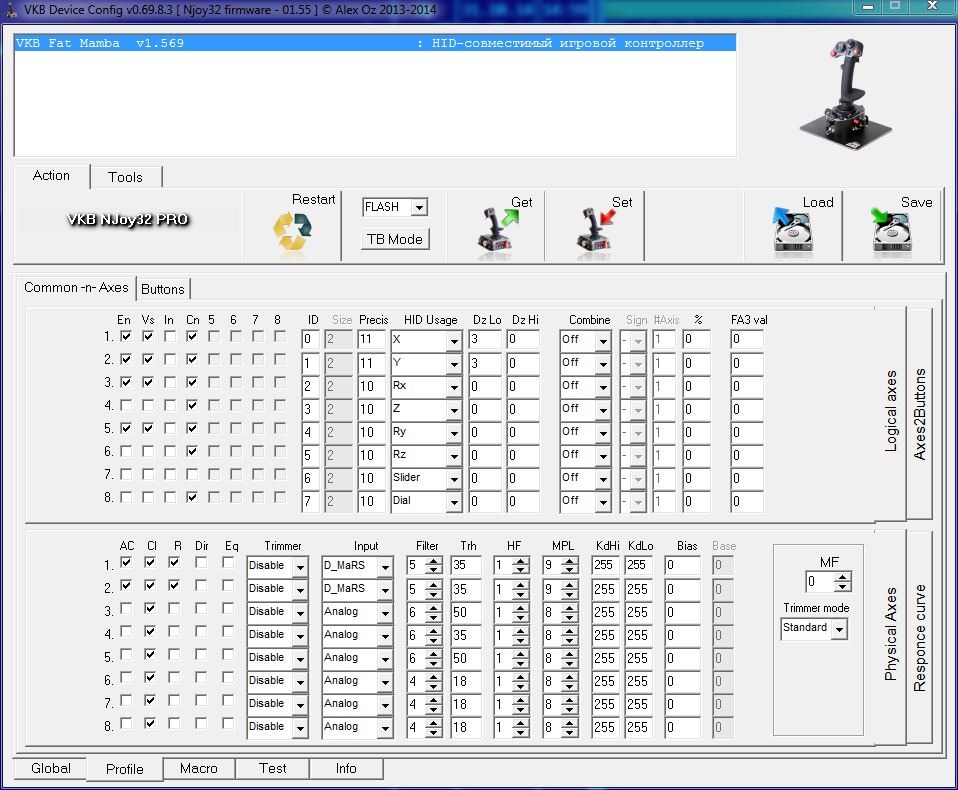Select the Action tab
This screenshot has width=958, height=790.
(51, 176)
